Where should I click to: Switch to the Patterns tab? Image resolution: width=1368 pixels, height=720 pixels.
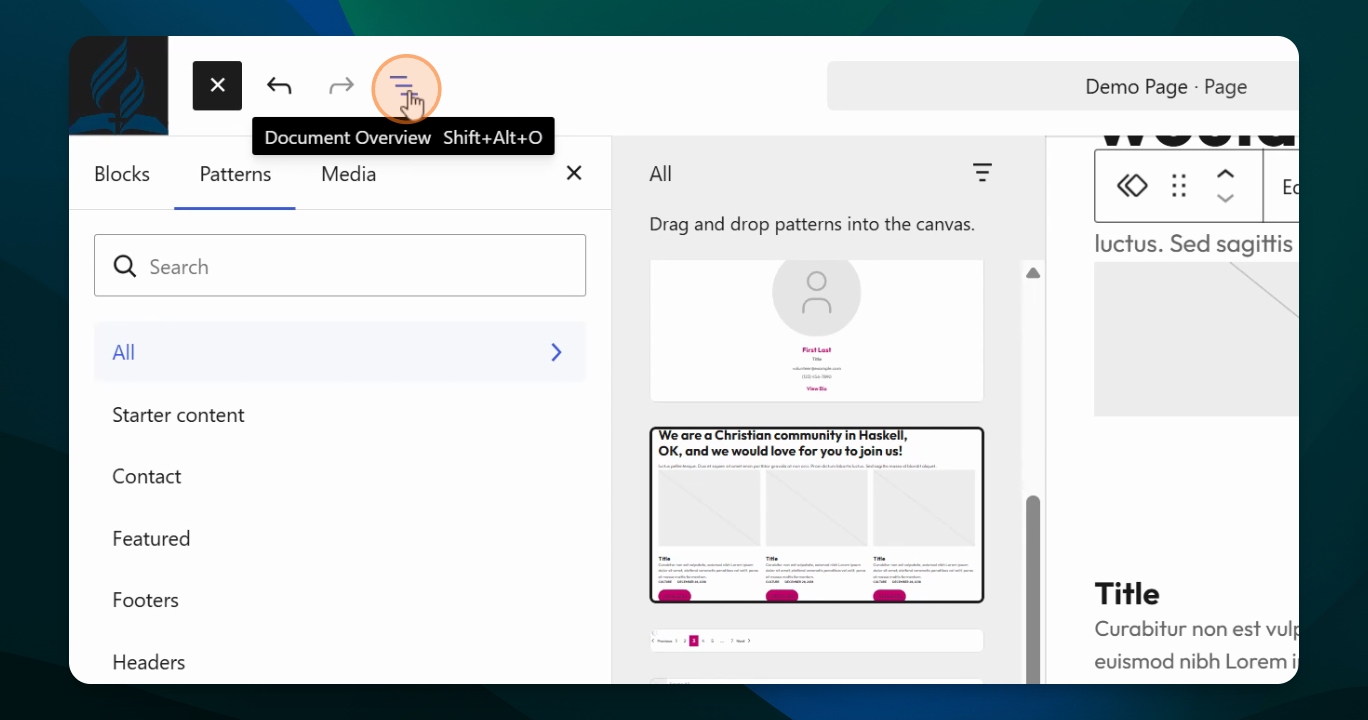[235, 174]
